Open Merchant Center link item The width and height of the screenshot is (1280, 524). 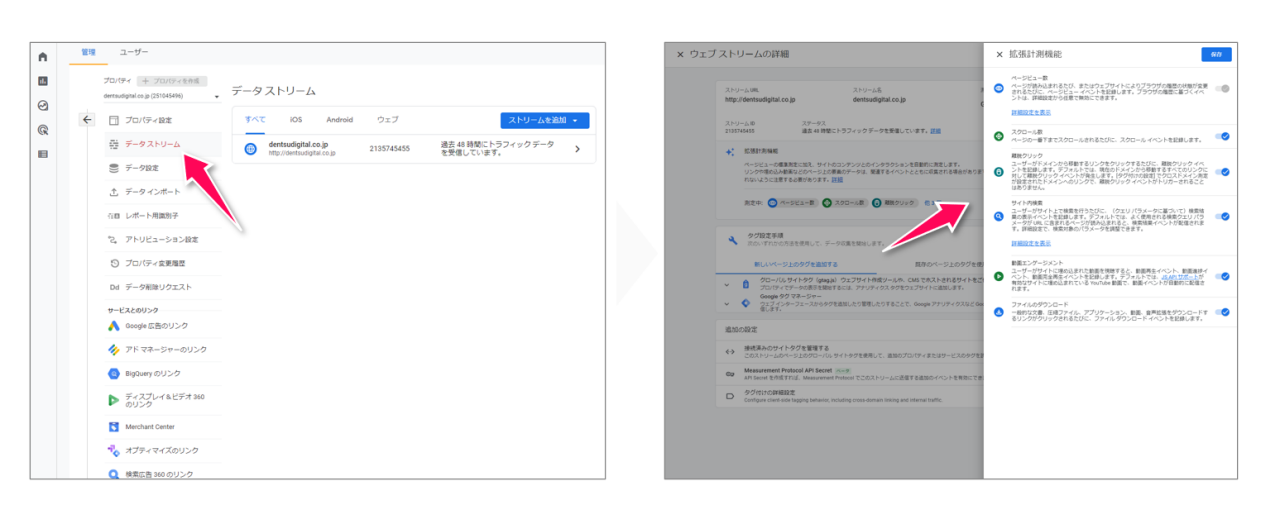(149, 426)
